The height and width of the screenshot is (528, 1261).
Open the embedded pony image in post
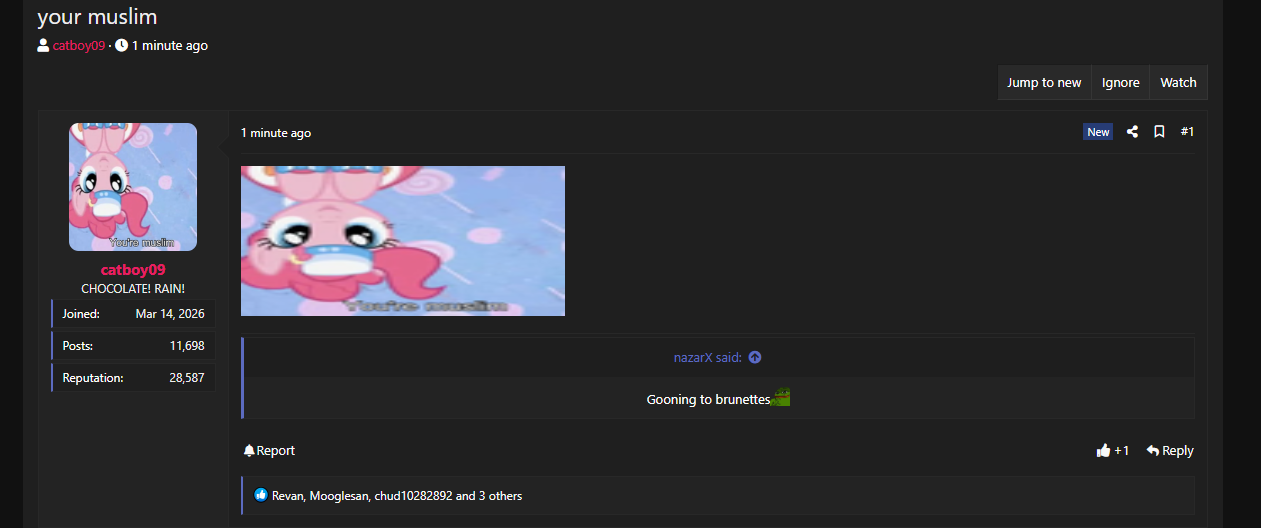(403, 241)
